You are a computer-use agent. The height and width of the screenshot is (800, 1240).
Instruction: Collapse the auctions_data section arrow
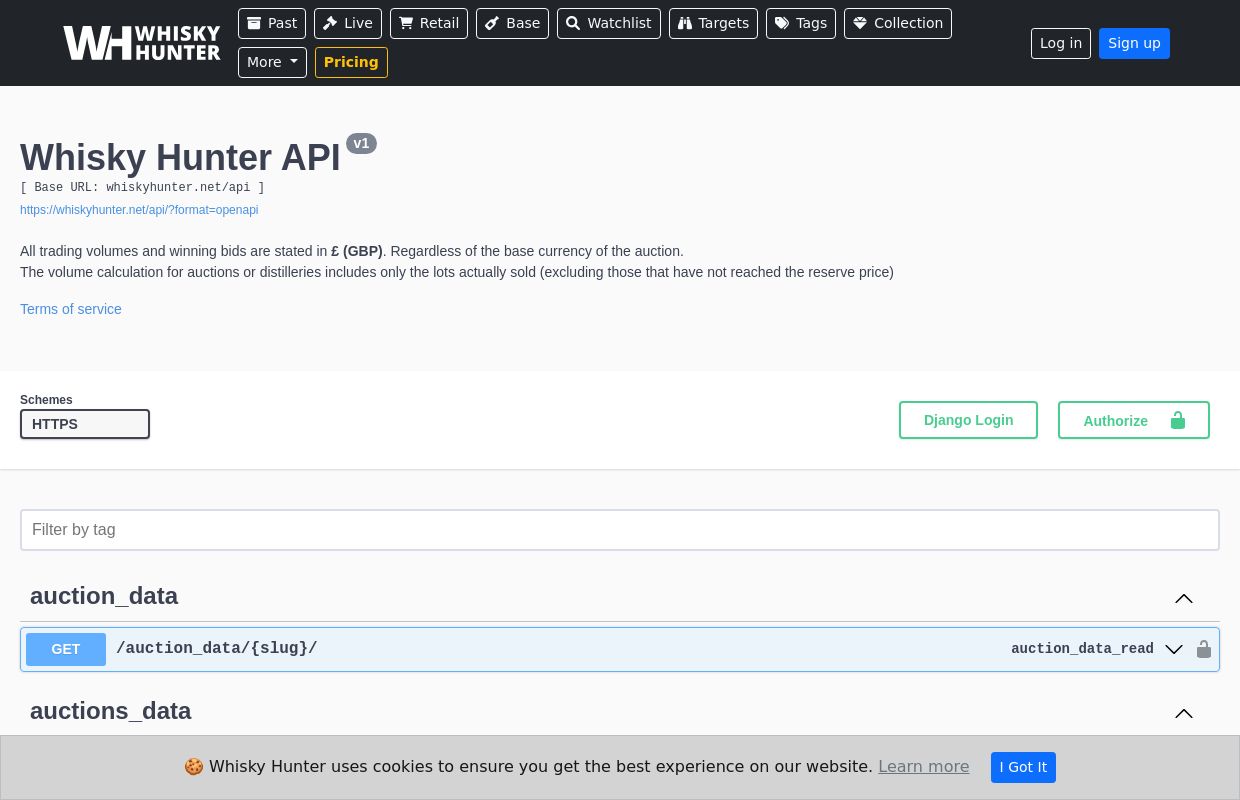point(1184,713)
